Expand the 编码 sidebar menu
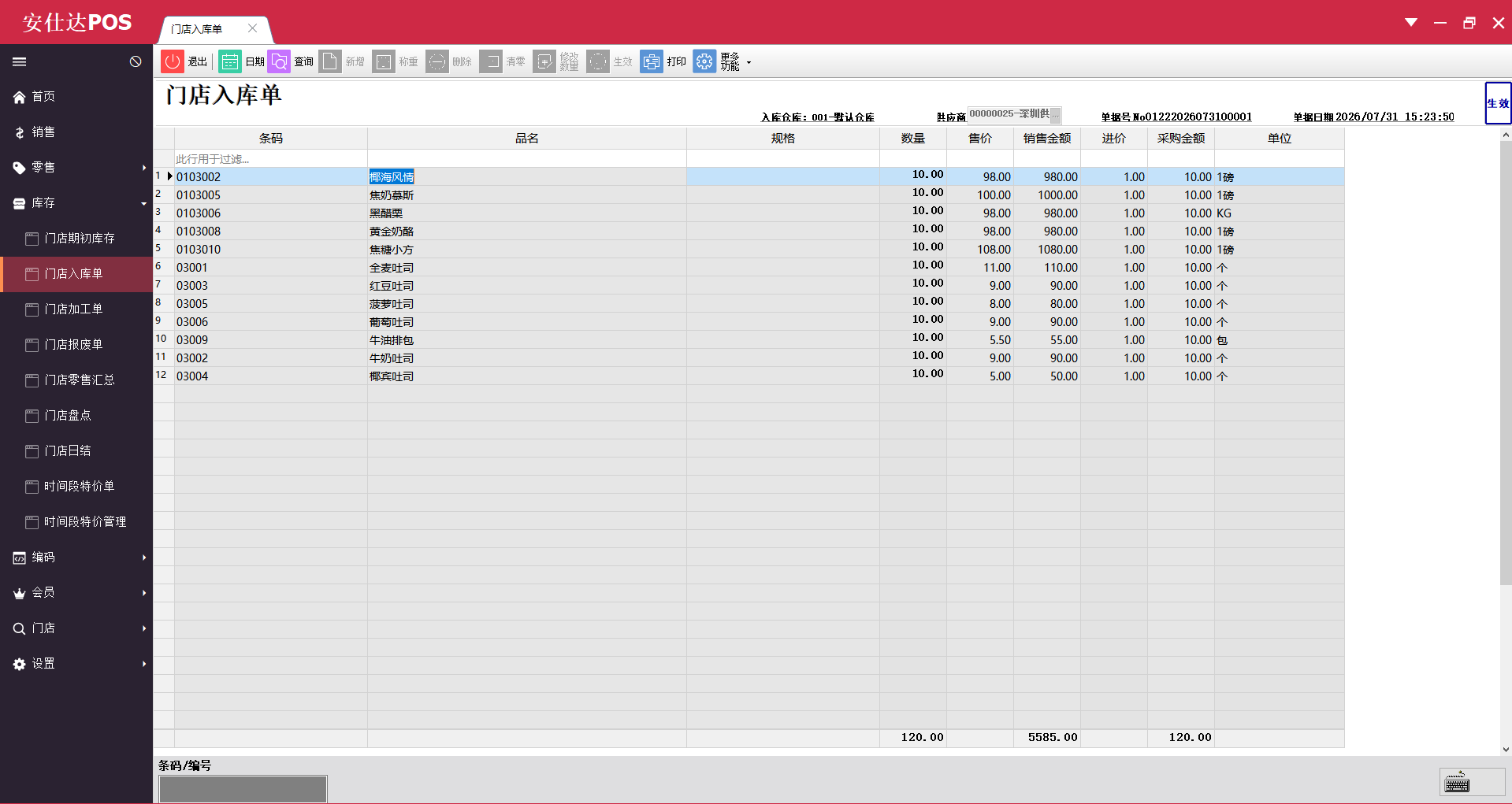1512x804 pixels. (76, 558)
